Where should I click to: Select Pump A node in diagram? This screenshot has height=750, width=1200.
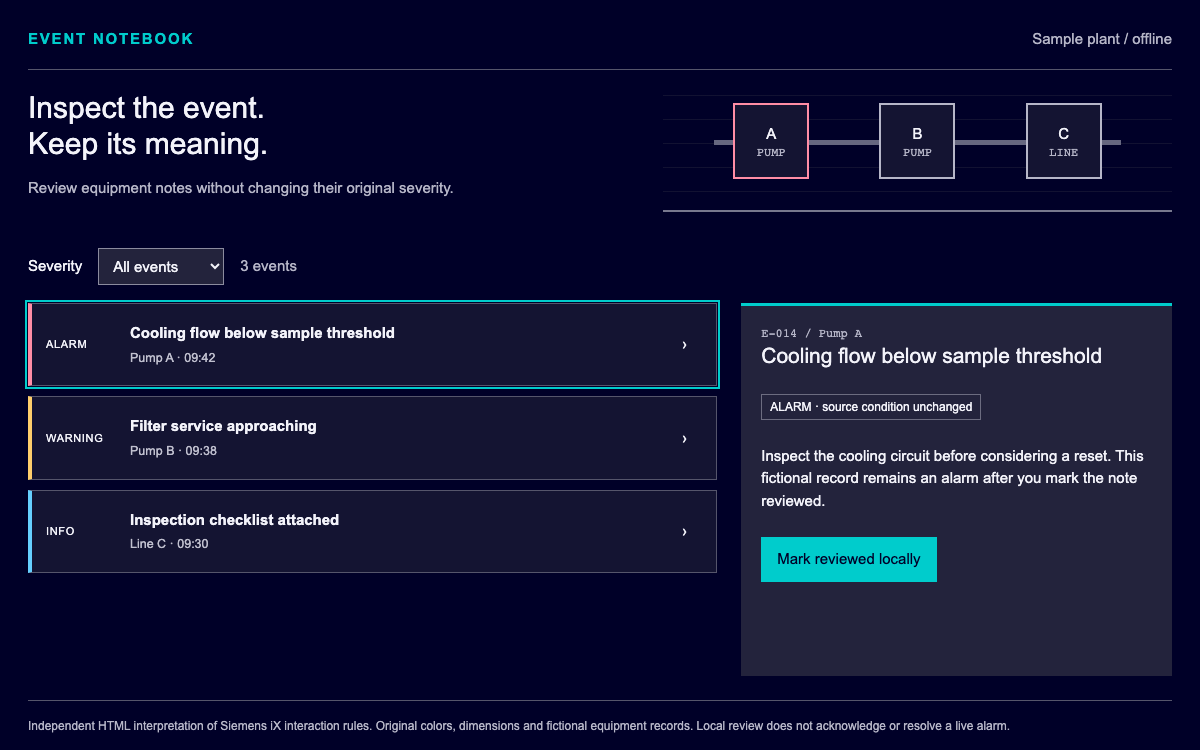point(771,141)
